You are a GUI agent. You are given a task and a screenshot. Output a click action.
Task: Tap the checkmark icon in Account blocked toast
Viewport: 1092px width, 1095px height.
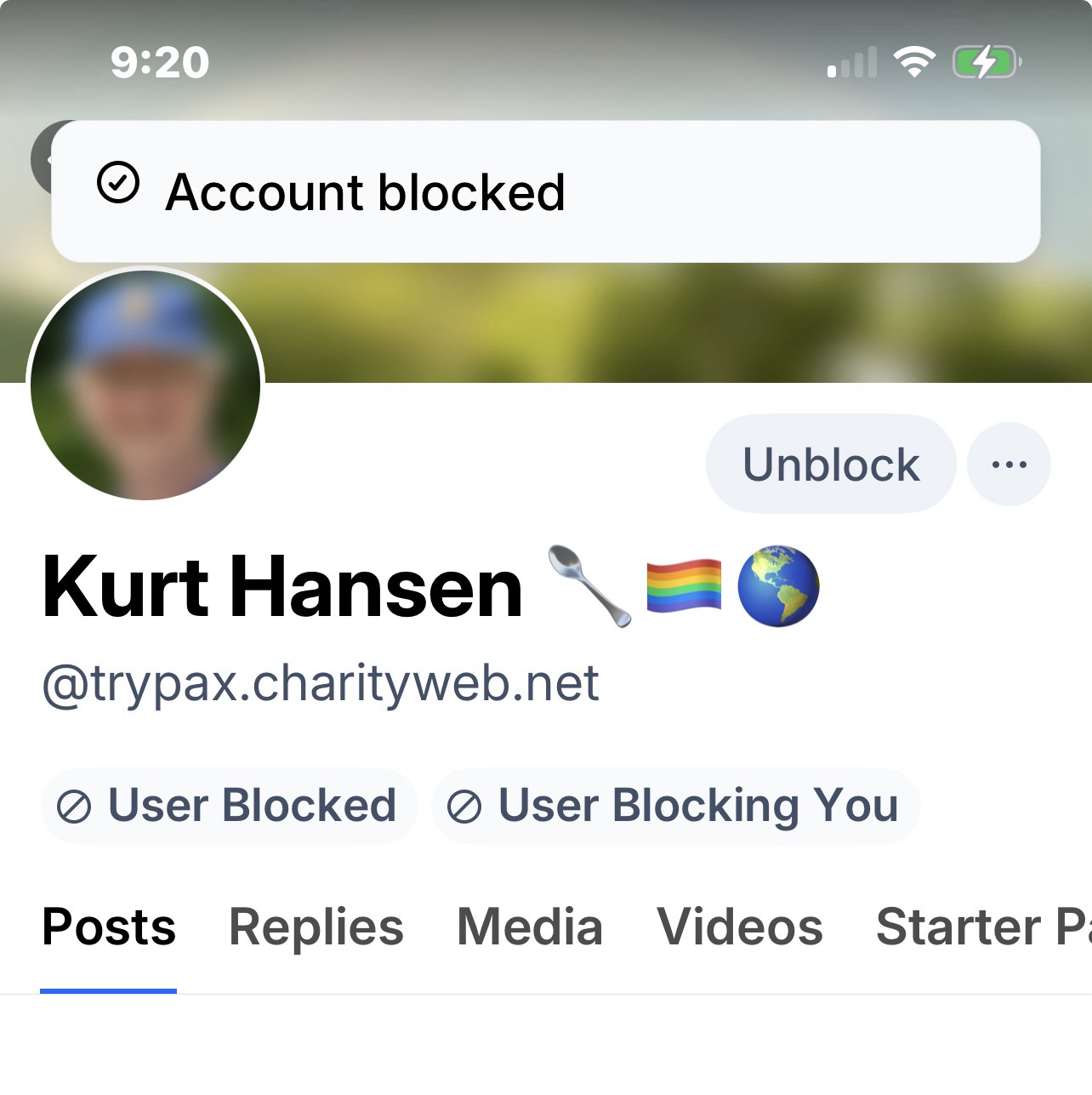click(118, 183)
